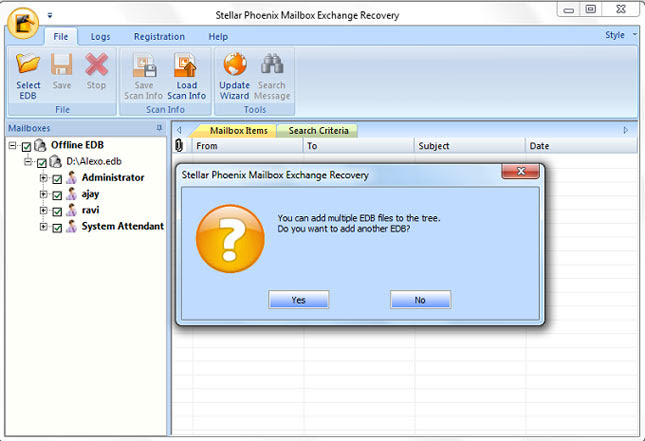Screen dimensions: 645x441
Task: Expand the Administrator mailbox node
Action: pyautogui.click(x=44, y=178)
